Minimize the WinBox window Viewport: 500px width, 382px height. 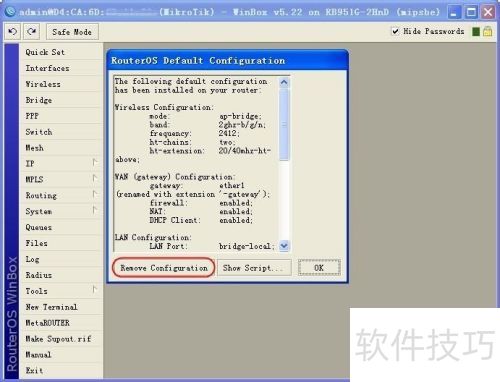[453, 12]
